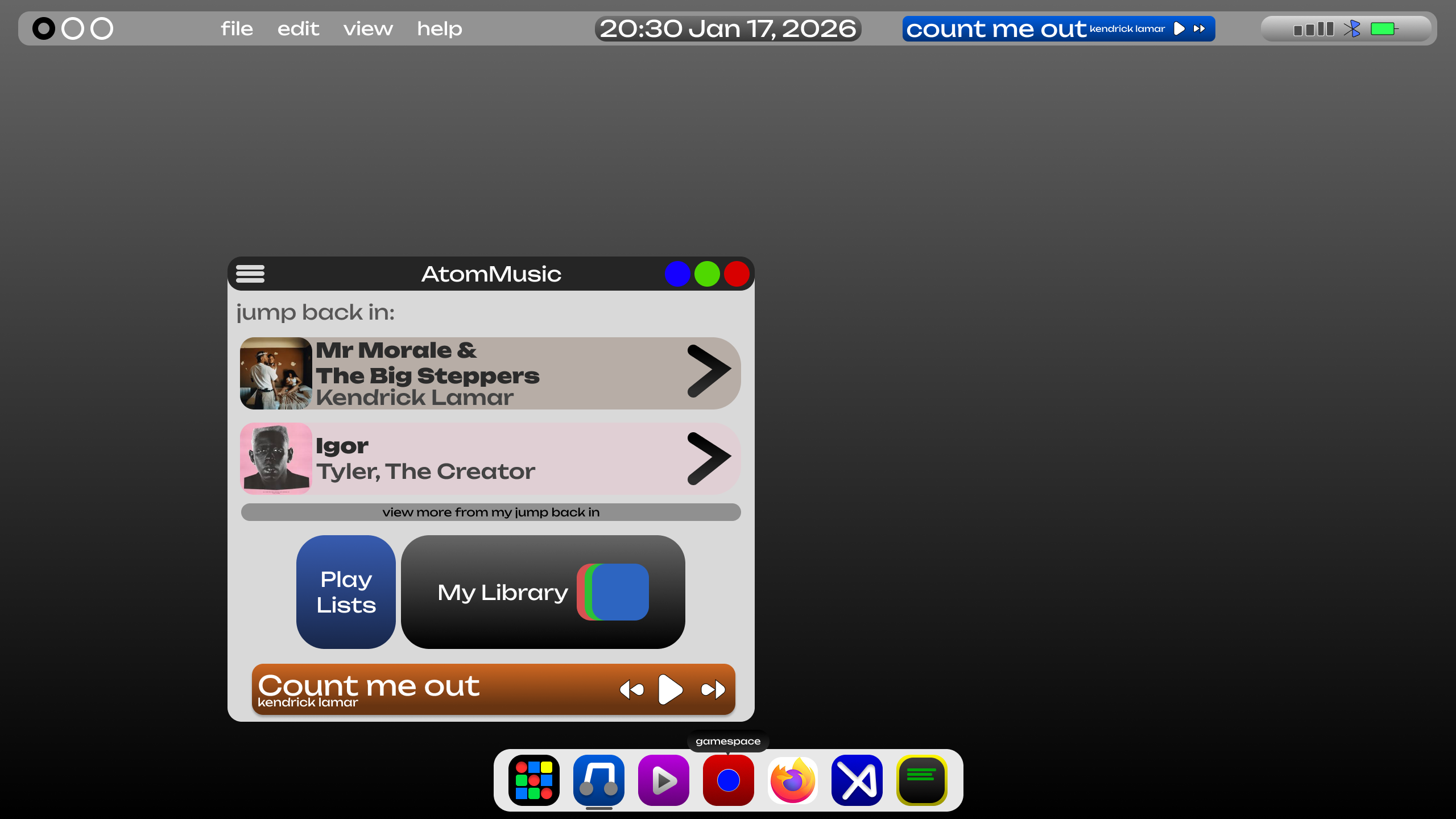Click the date and time display
This screenshot has width=1456, height=819.
pos(728,28)
